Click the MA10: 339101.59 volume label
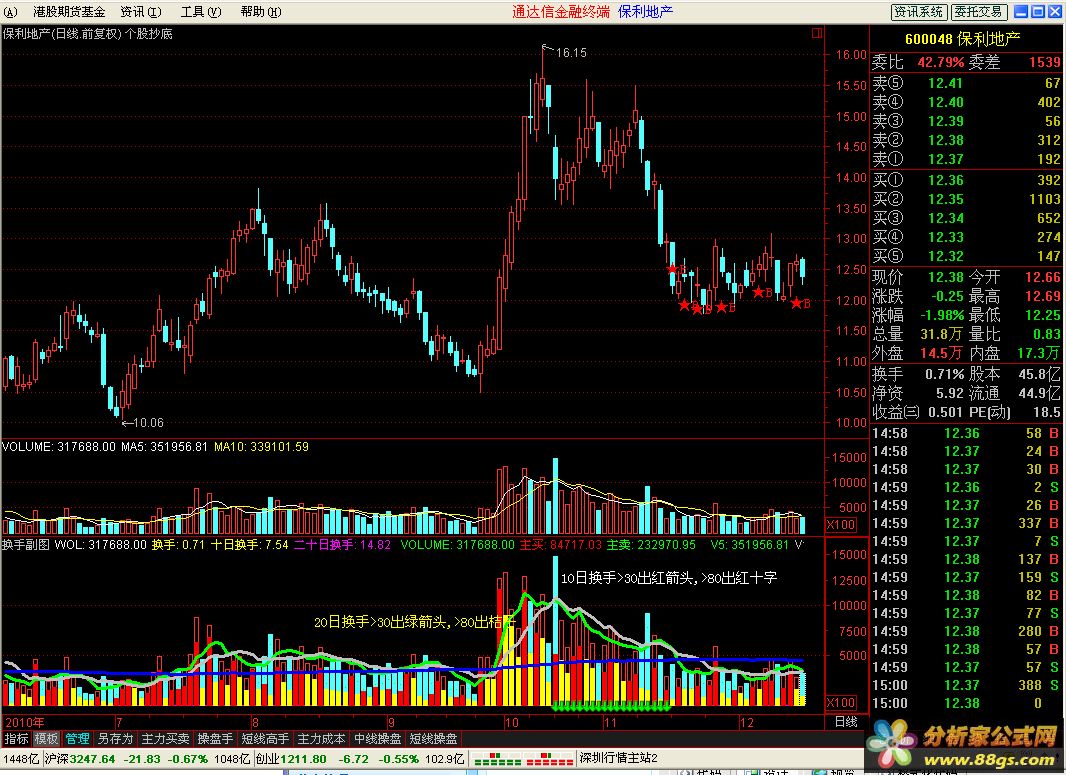Screen dimensions: 1066x775 261,447
